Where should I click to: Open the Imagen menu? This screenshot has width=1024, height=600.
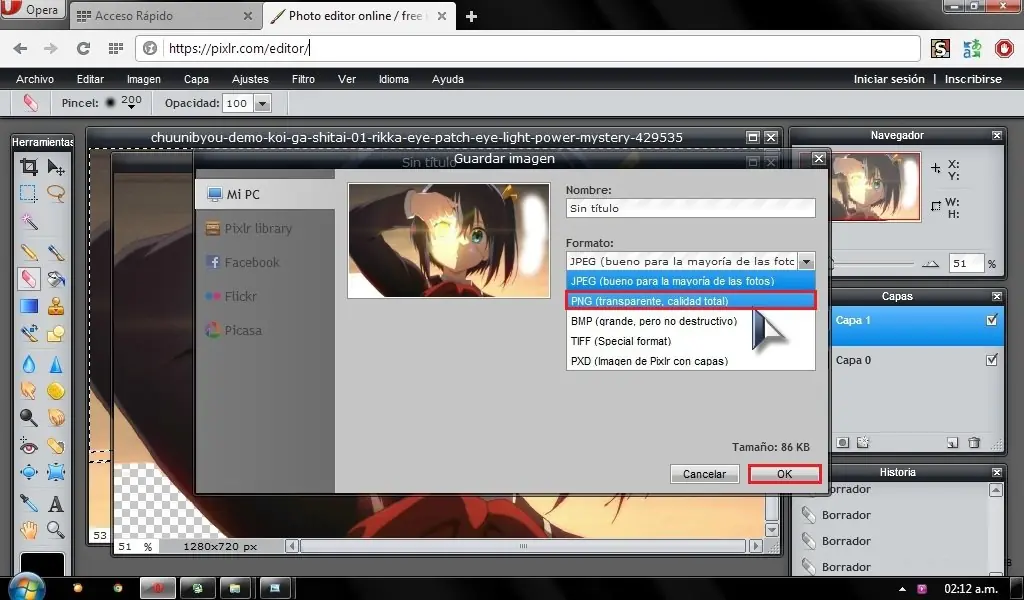click(144, 79)
